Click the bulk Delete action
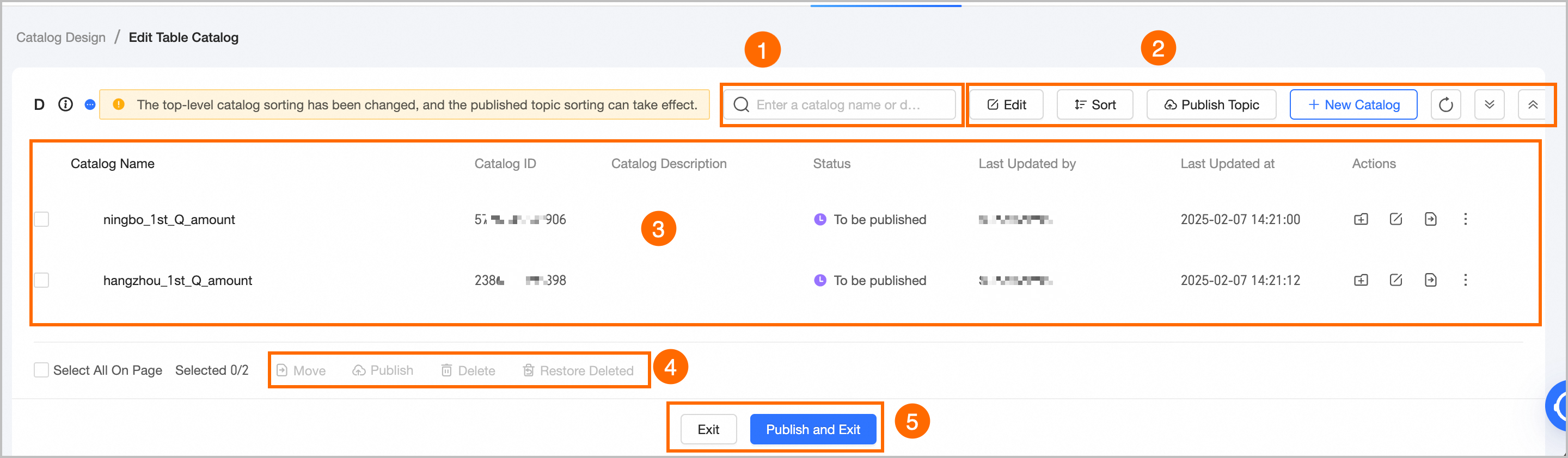The image size is (1568, 458). 468,370
